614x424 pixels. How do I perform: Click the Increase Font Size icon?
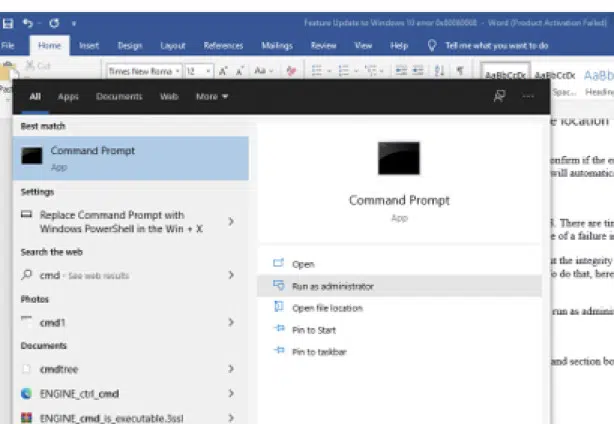223,71
